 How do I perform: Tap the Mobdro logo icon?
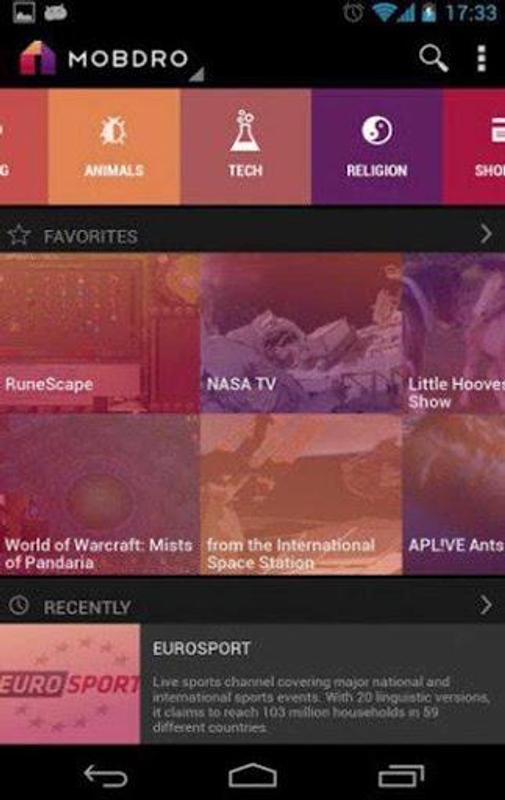click(x=37, y=58)
